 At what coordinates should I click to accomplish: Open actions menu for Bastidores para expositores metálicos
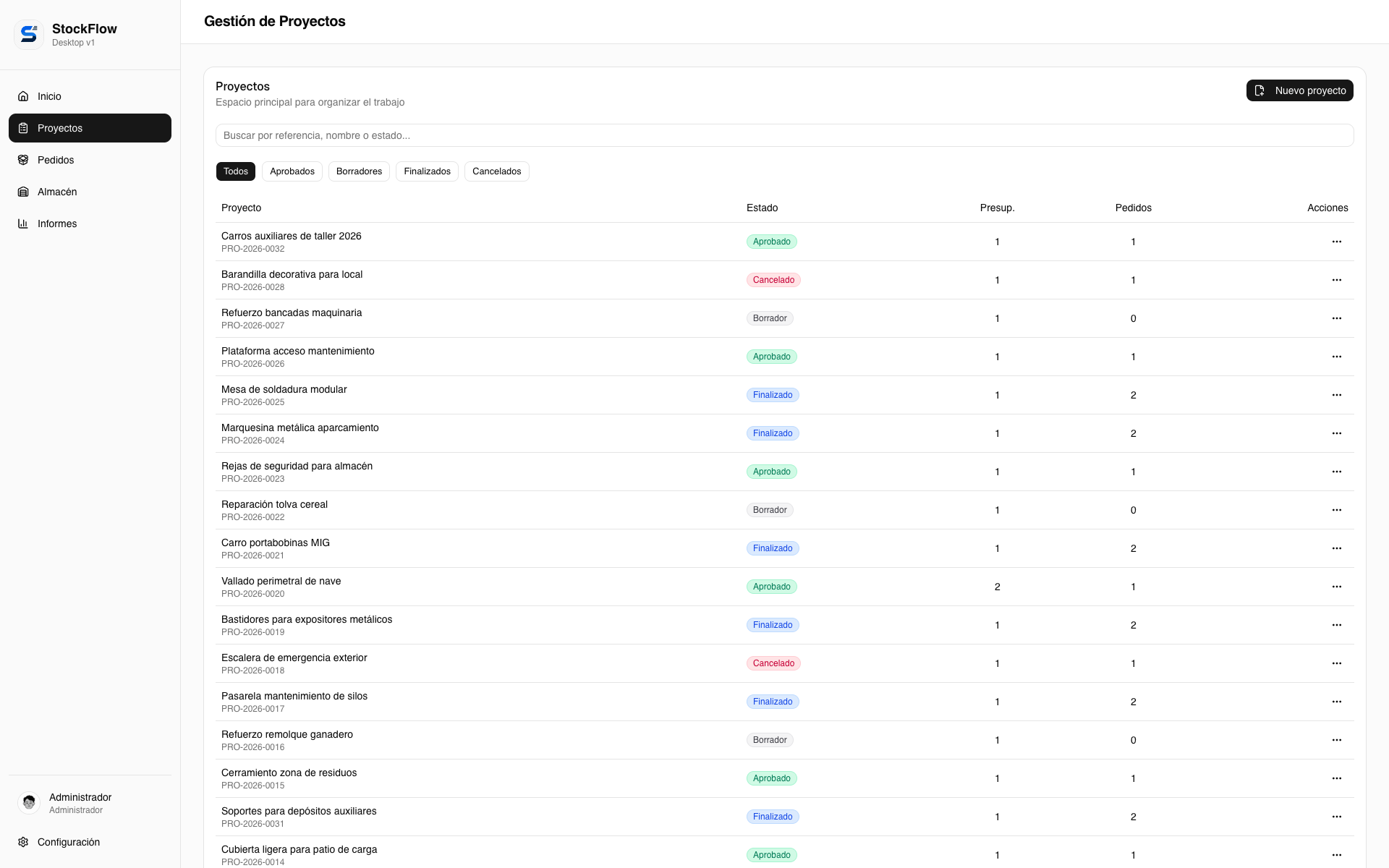1337,625
